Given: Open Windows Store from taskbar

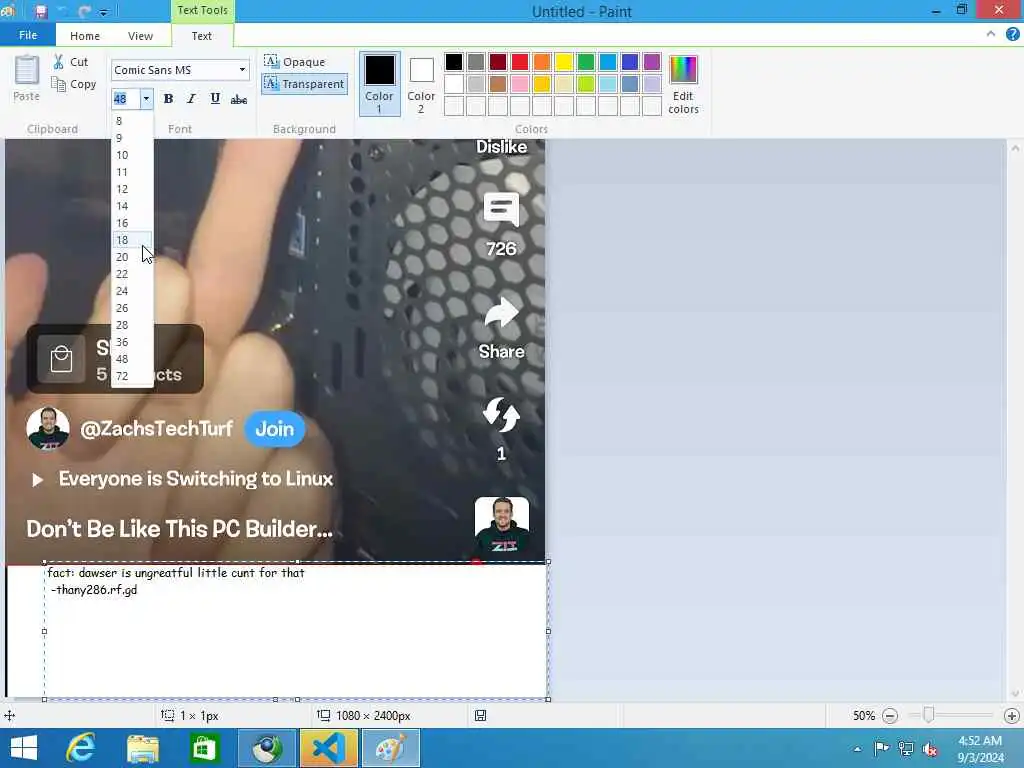Looking at the screenshot, I should pos(204,748).
